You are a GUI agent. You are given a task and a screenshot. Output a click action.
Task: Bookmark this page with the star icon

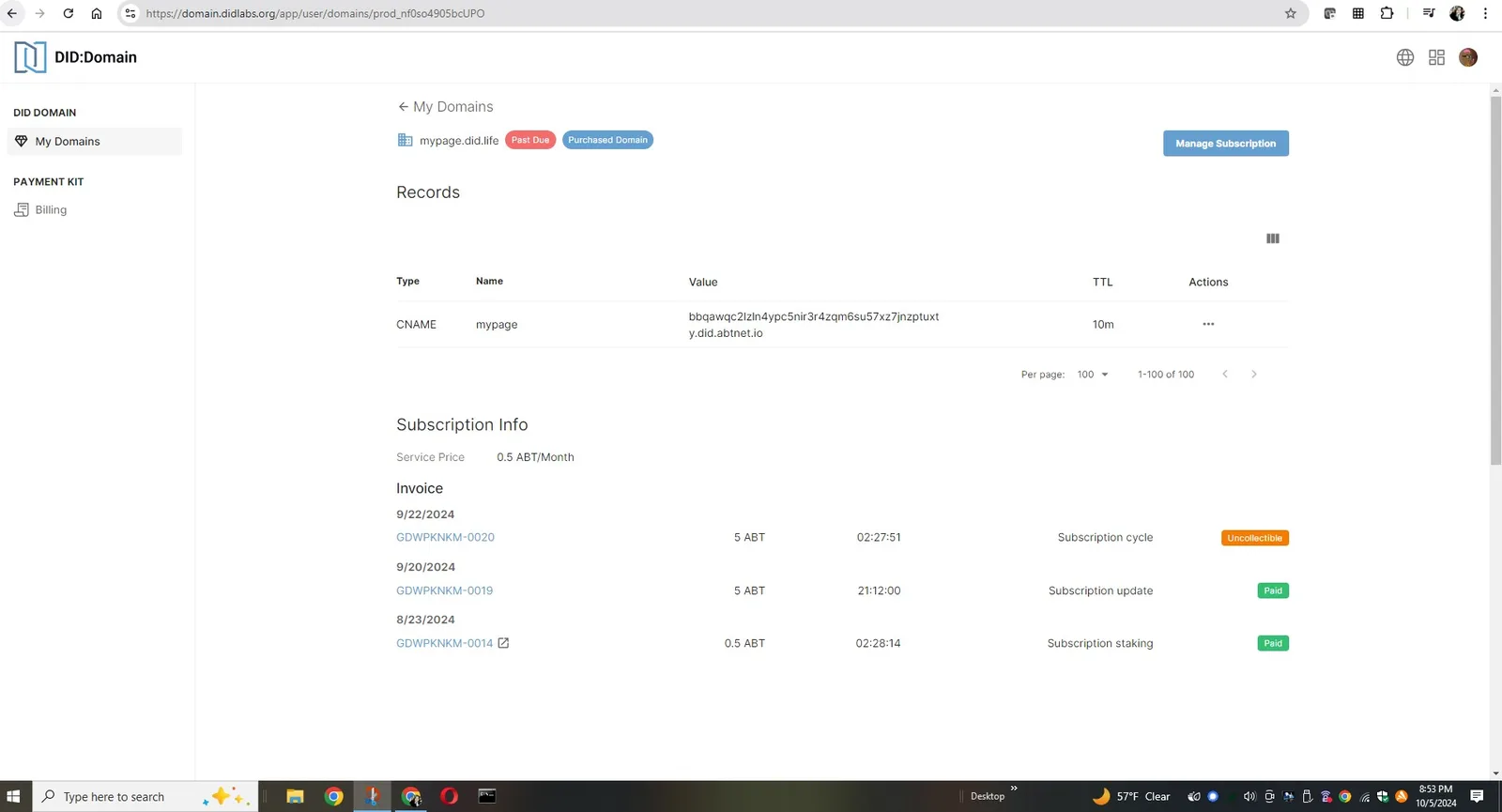coord(1291,13)
